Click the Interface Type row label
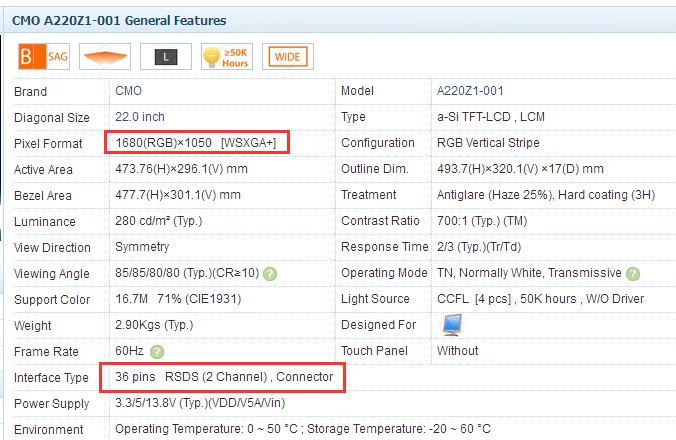This screenshot has height=440, width=676. tap(51, 378)
